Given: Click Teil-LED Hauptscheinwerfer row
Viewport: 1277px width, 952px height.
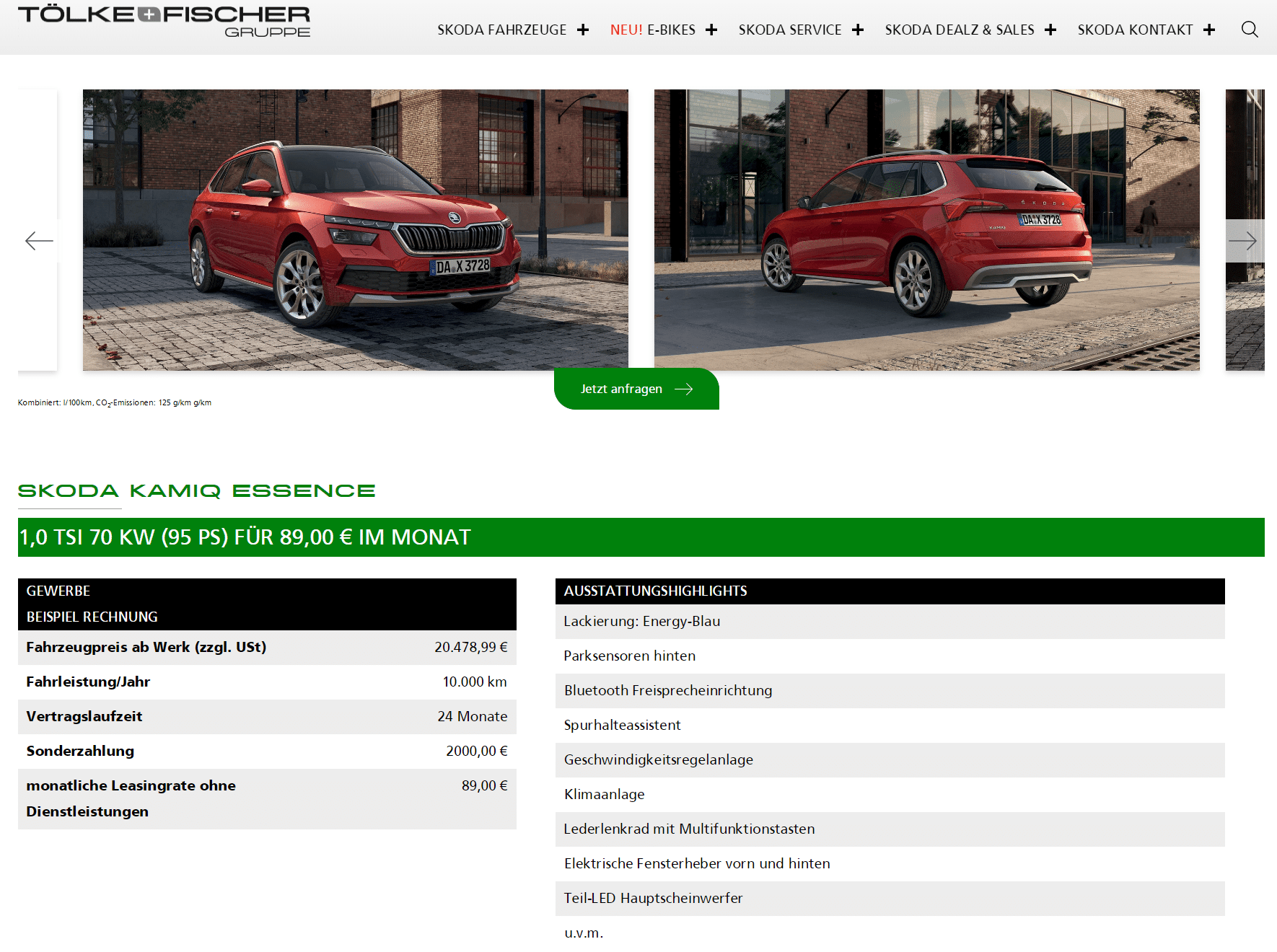Looking at the screenshot, I should [890, 898].
